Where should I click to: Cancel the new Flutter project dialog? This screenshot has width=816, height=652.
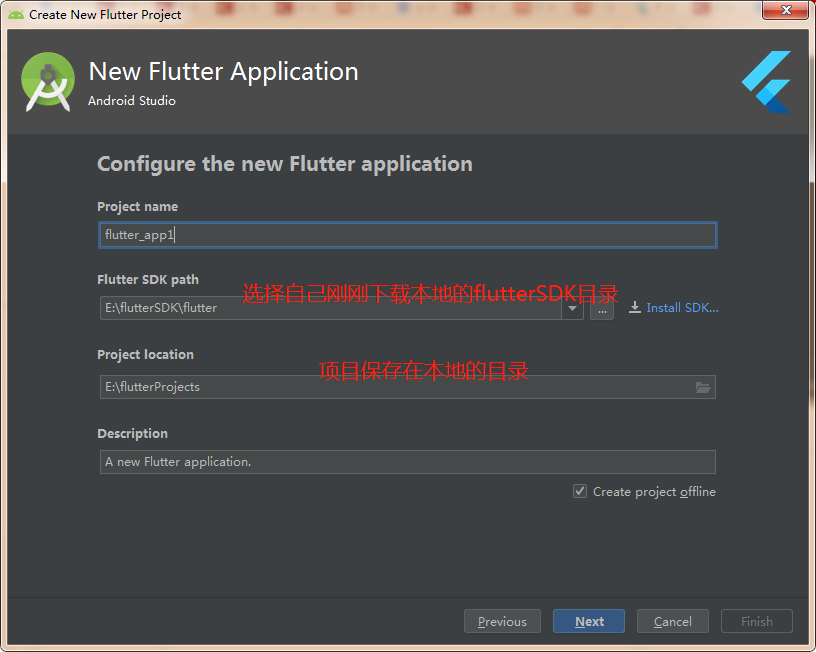672,621
